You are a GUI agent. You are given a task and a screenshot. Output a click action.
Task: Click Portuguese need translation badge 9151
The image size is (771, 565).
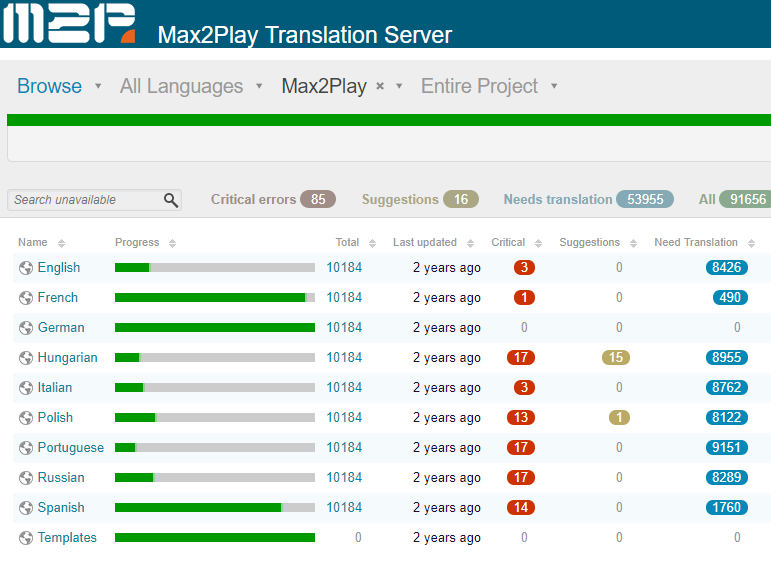tap(727, 447)
